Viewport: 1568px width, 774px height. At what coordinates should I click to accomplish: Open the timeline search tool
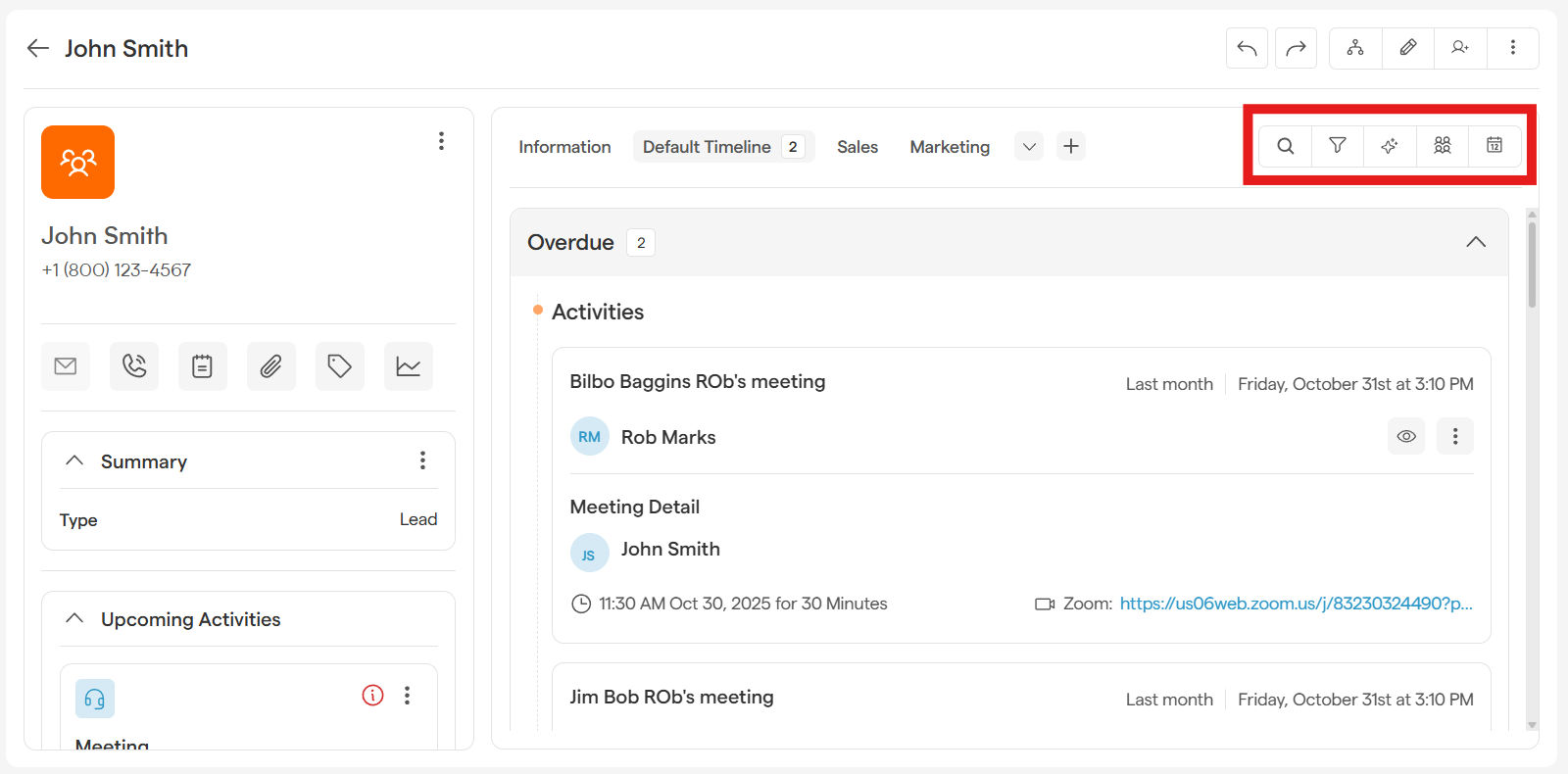click(1285, 146)
